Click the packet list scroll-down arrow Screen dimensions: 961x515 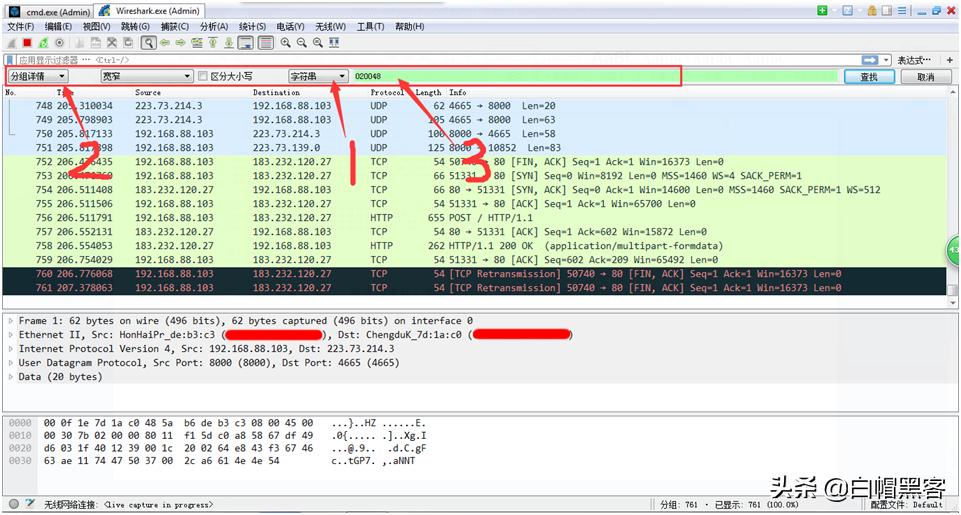(x=952, y=302)
